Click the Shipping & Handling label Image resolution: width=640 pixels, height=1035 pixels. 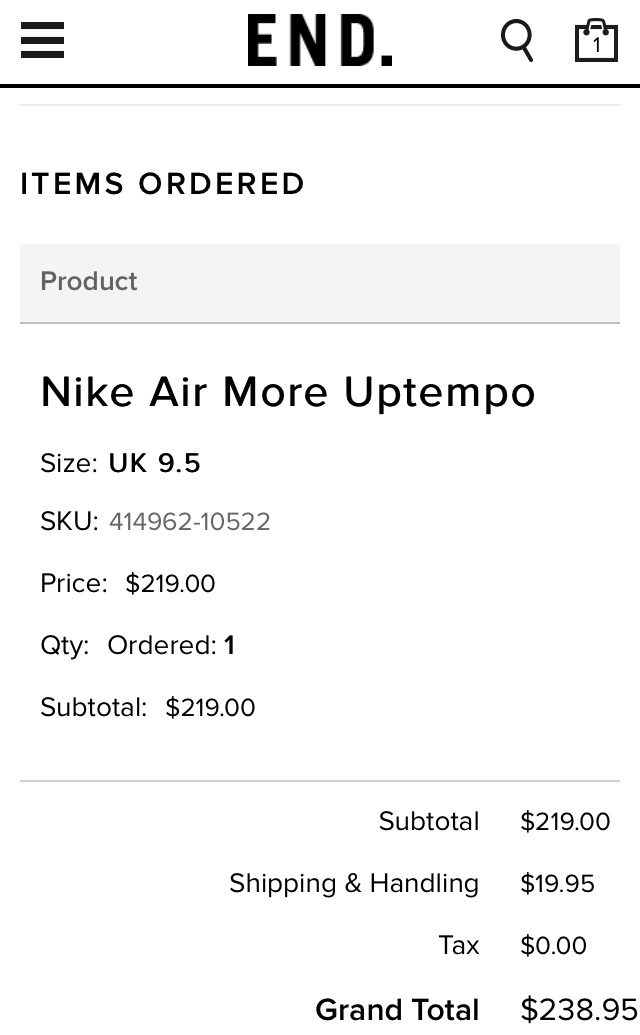pyautogui.click(x=354, y=883)
